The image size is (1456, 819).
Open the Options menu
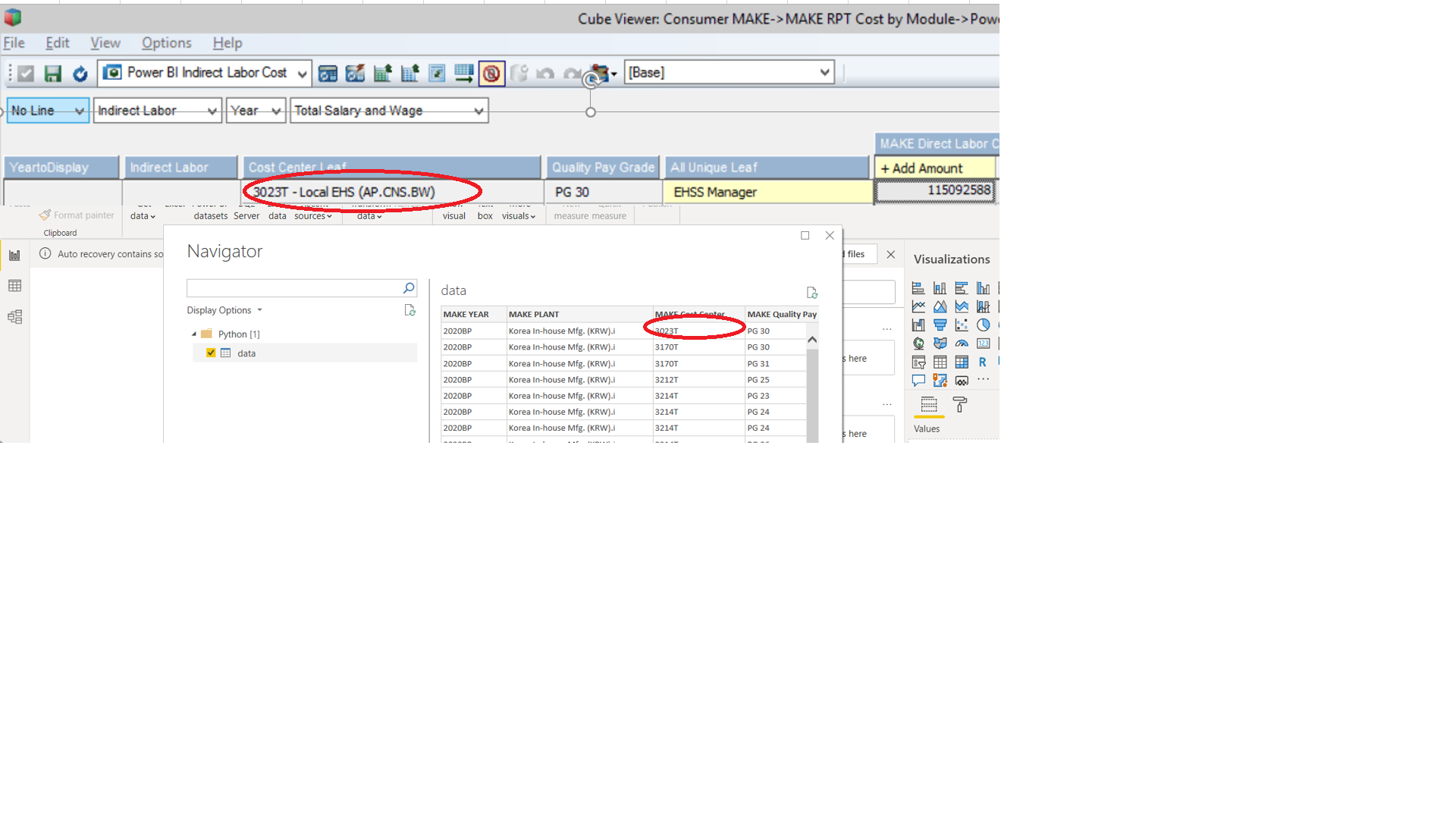[x=166, y=43]
